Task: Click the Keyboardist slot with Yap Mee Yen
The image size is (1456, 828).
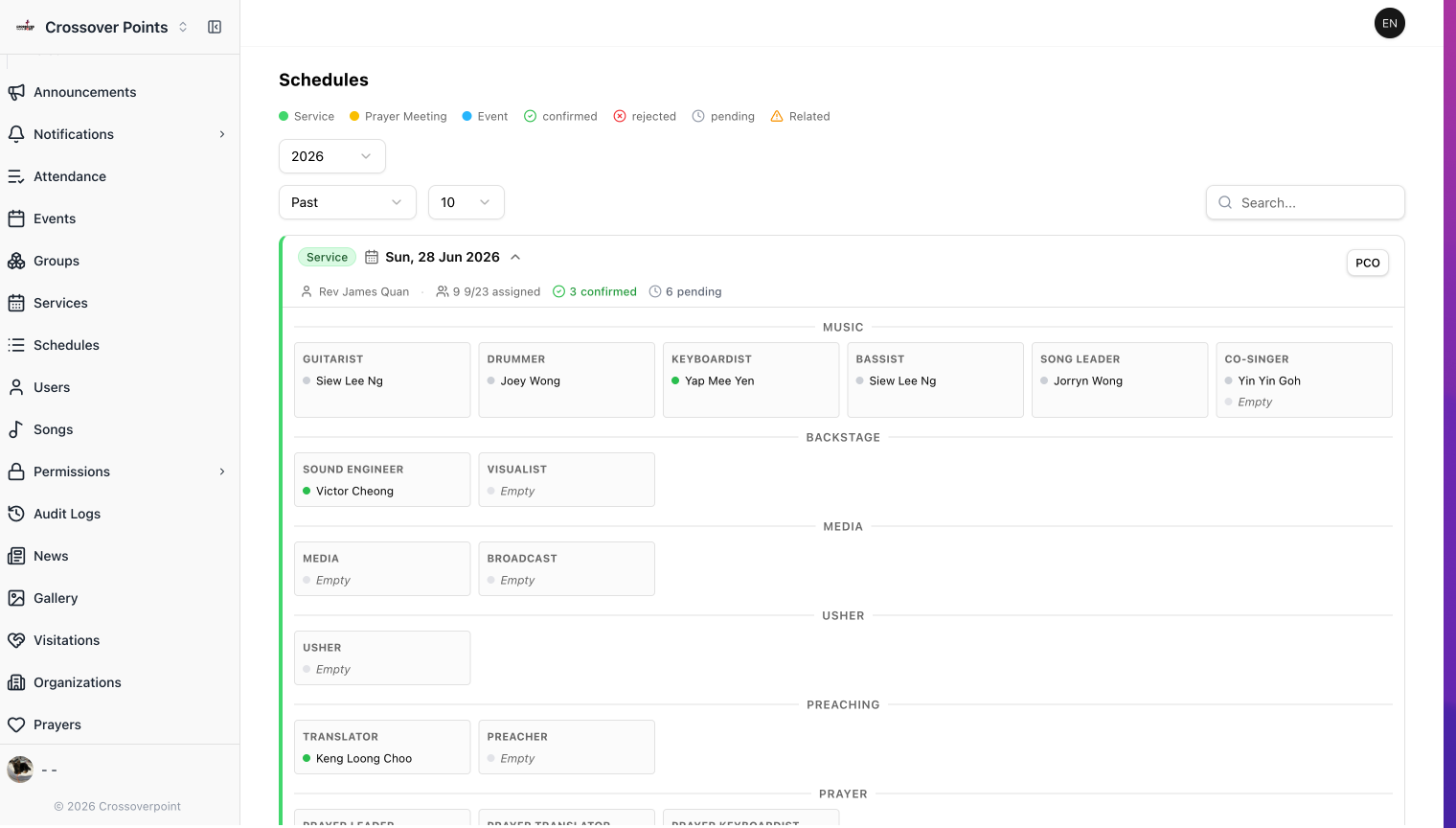Action: (751, 379)
